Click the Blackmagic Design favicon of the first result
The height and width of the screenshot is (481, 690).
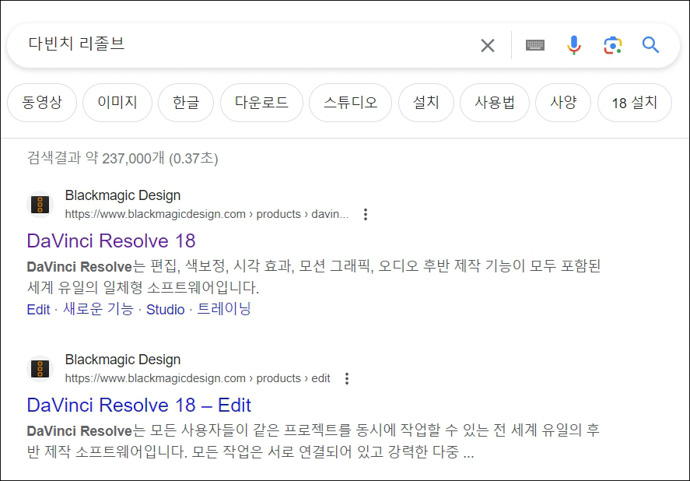[40, 205]
